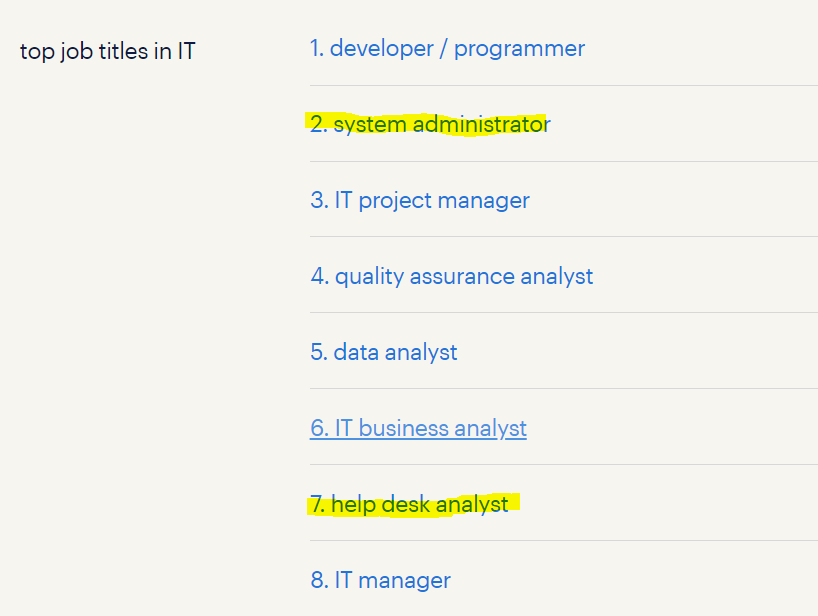Click the highlighted system administrator link
Screen dimensions: 818x616
click(430, 124)
